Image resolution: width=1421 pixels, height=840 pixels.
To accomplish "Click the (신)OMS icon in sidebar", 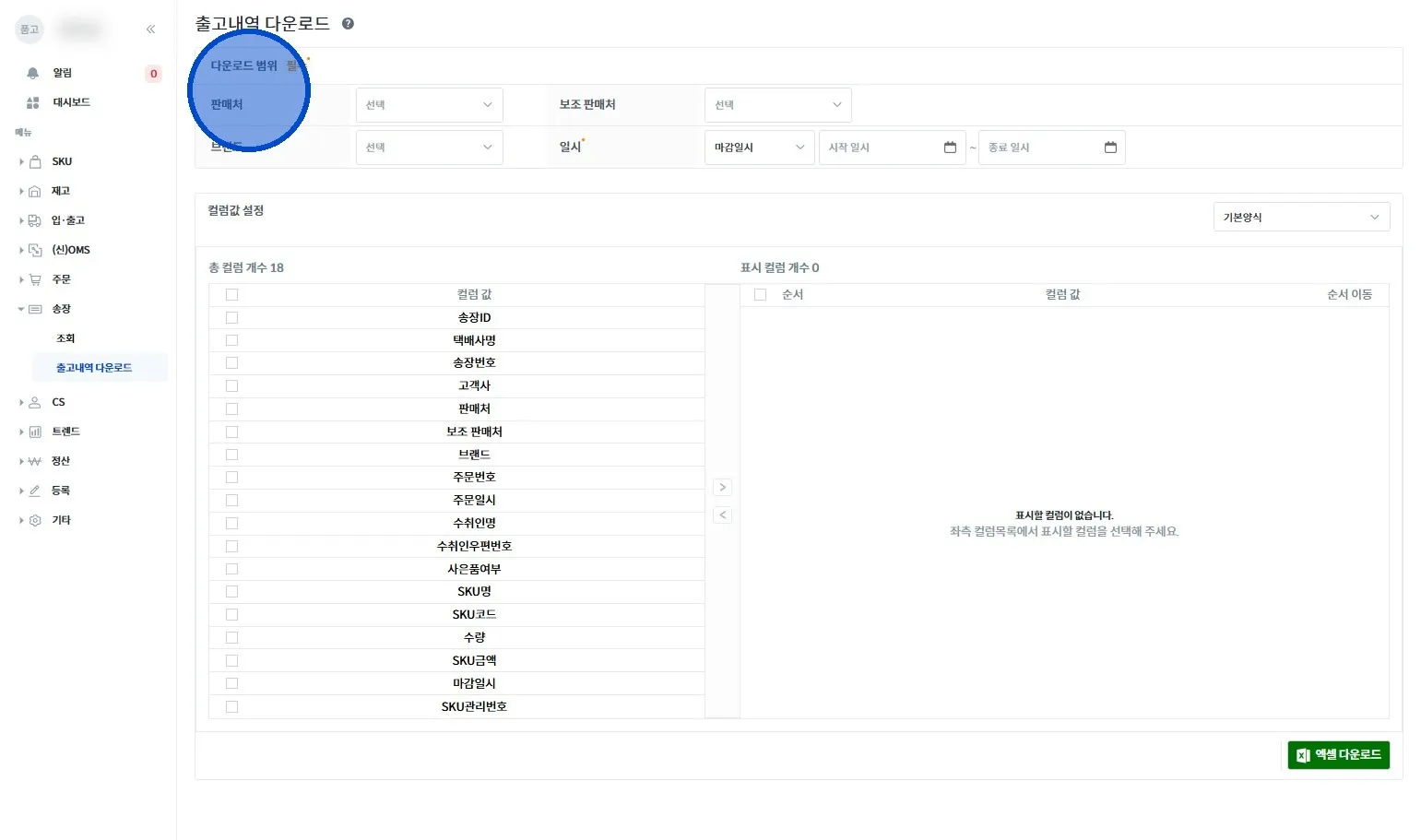I will (35, 250).
